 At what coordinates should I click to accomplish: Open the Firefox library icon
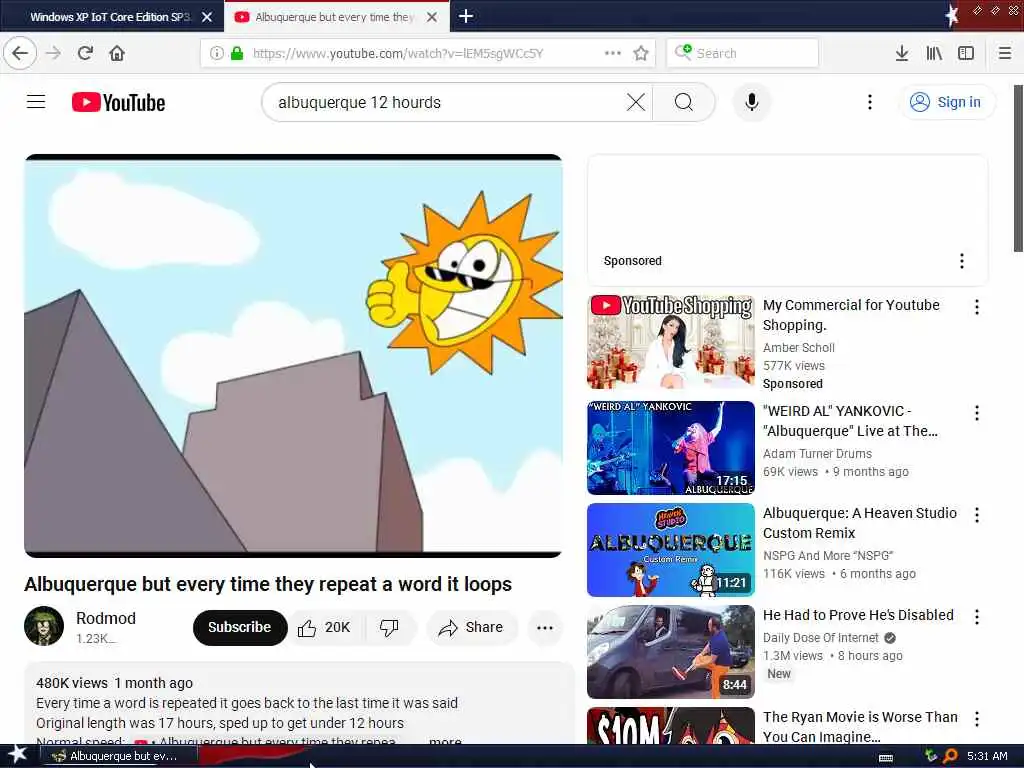click(934, 53)
